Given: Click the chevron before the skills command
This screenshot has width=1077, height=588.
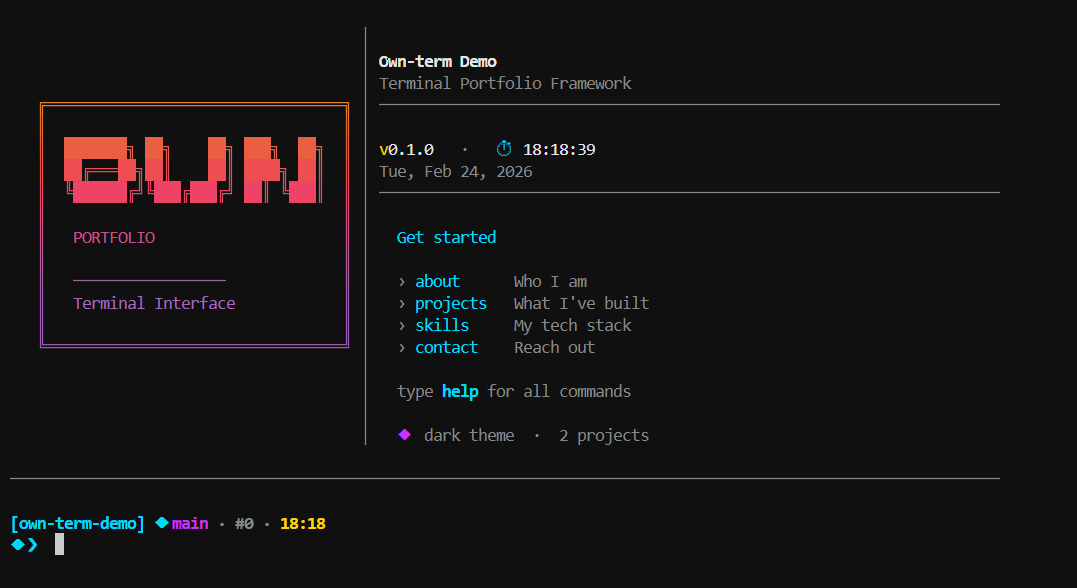Looking at the screenshot, I should point(401,325).
